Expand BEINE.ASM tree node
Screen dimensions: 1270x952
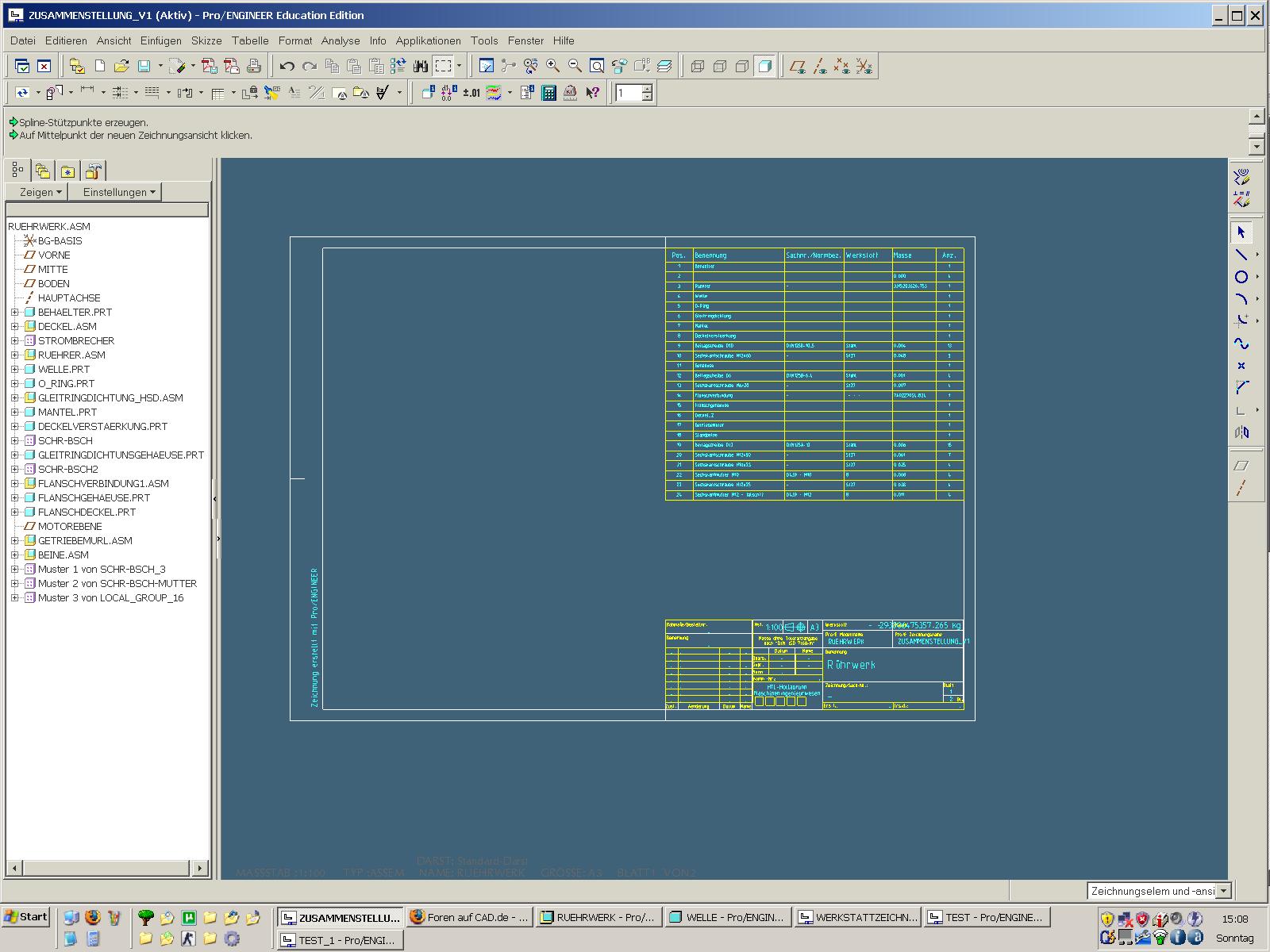(x=14, y=555)
